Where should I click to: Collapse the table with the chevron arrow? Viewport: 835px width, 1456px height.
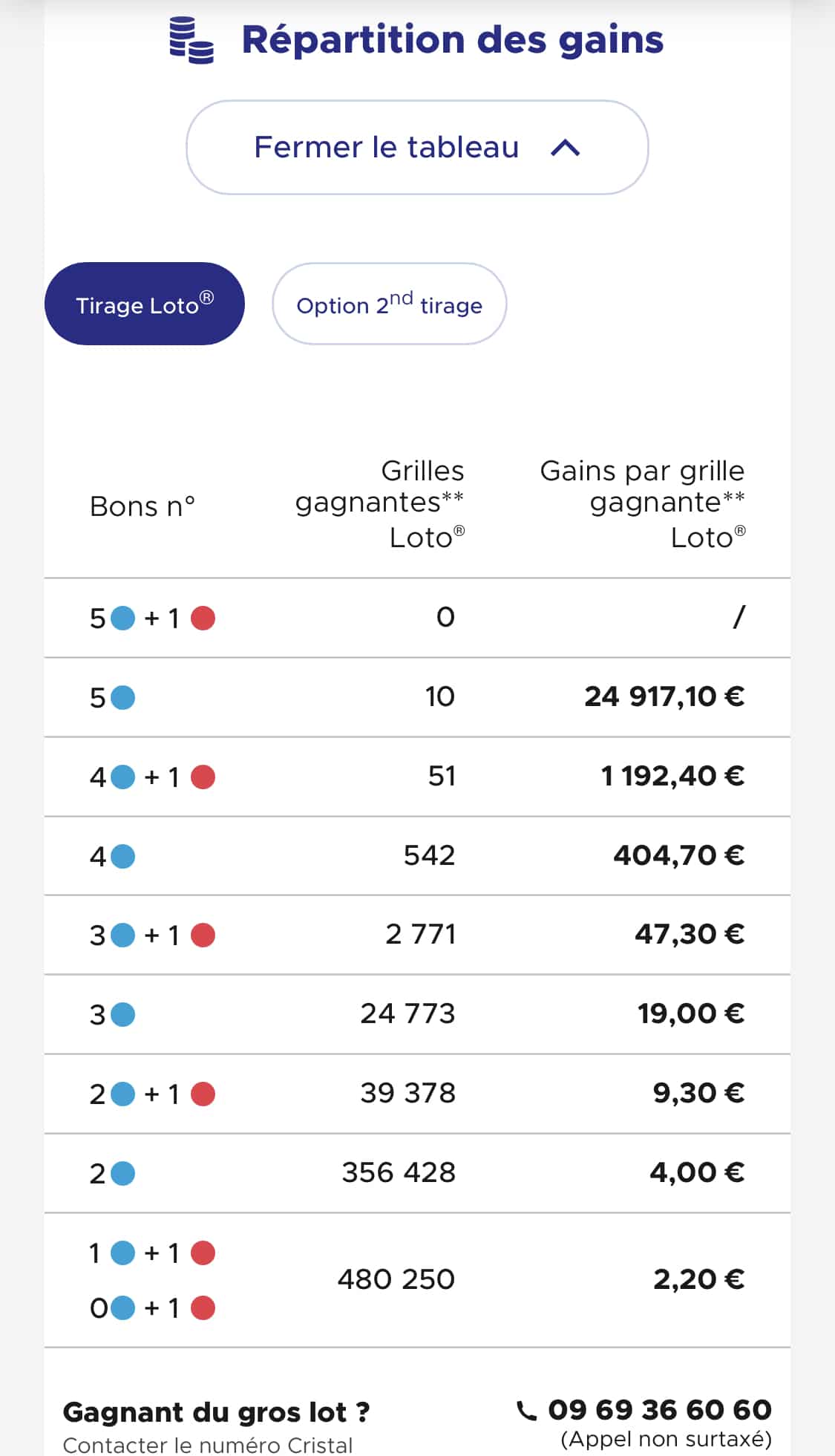click(565, 148)
